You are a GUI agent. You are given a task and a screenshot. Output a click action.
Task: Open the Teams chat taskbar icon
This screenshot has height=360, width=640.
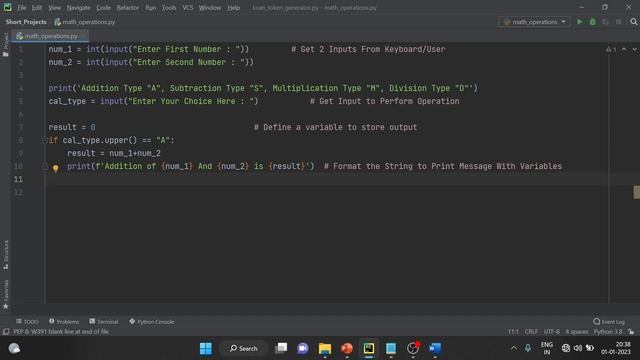click(x=303, y=348)
